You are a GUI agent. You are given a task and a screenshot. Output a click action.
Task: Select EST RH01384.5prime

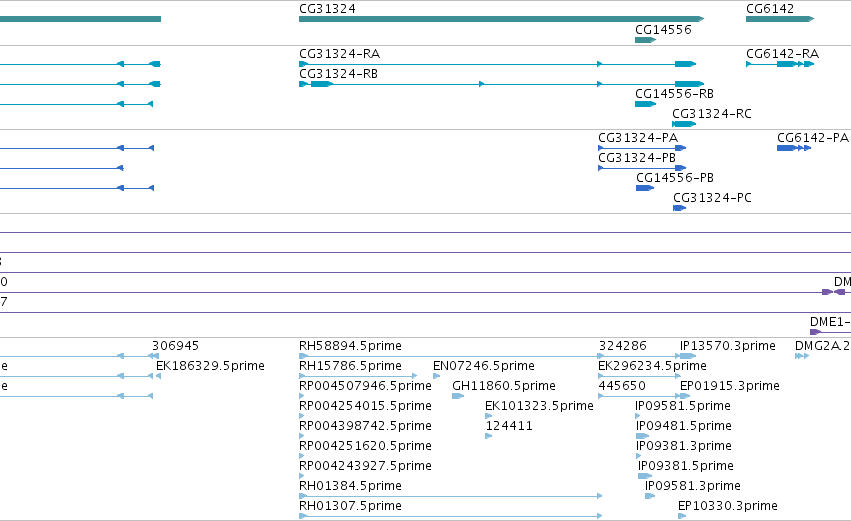tap(350, 486)
